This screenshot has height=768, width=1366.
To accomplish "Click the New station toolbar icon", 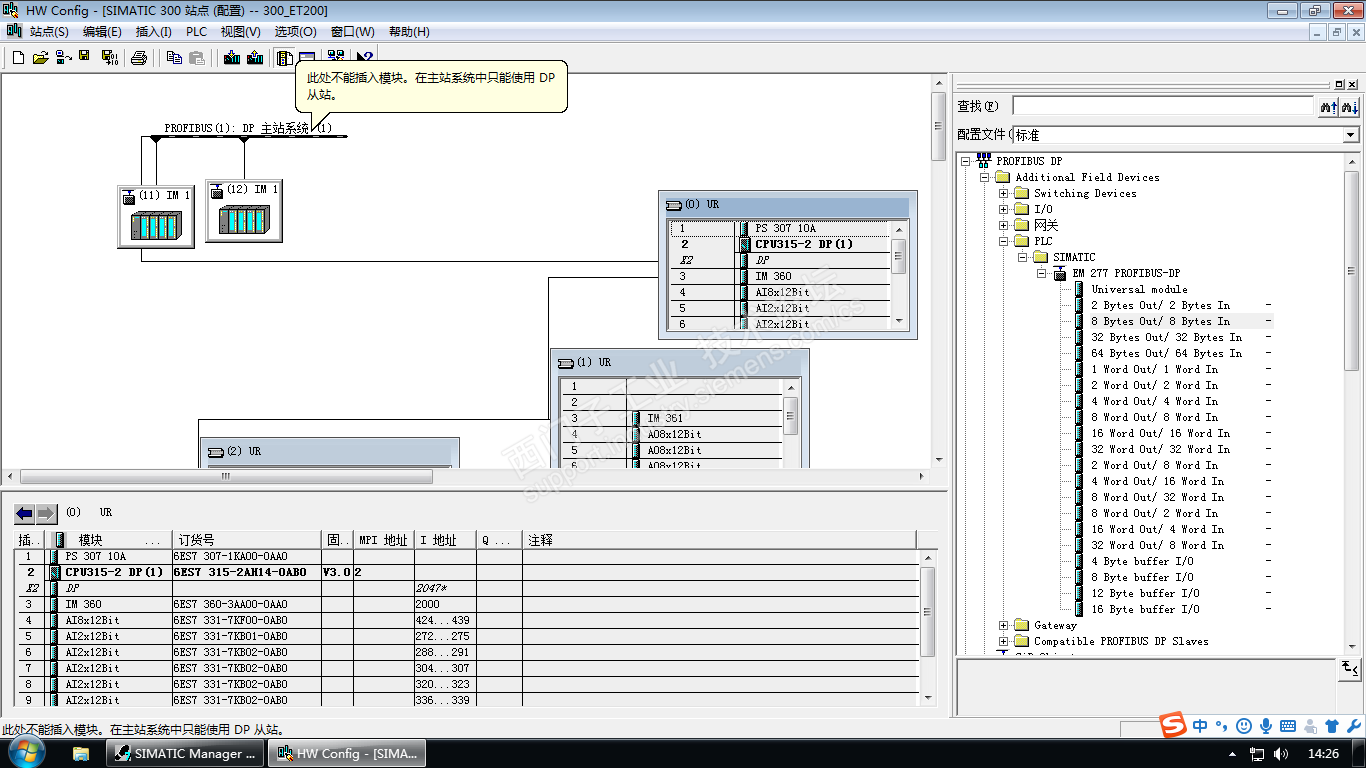I will click(x=18, y=58).
